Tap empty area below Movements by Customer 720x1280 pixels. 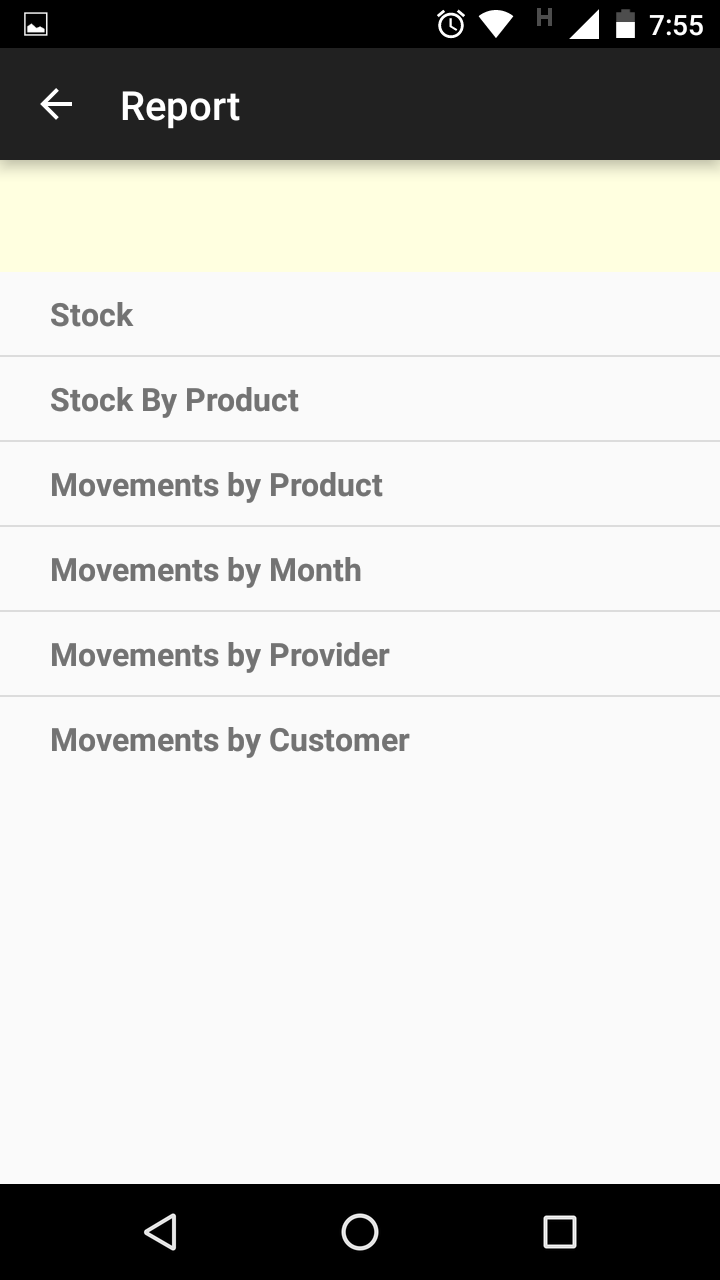(x=360, y=982)
